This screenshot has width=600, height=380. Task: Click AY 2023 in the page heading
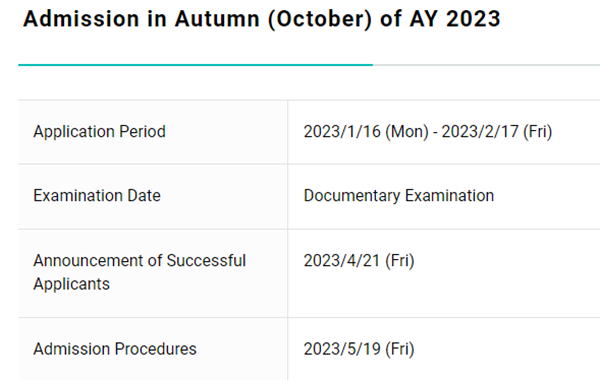pyautogui.click(x=455, y=19)
